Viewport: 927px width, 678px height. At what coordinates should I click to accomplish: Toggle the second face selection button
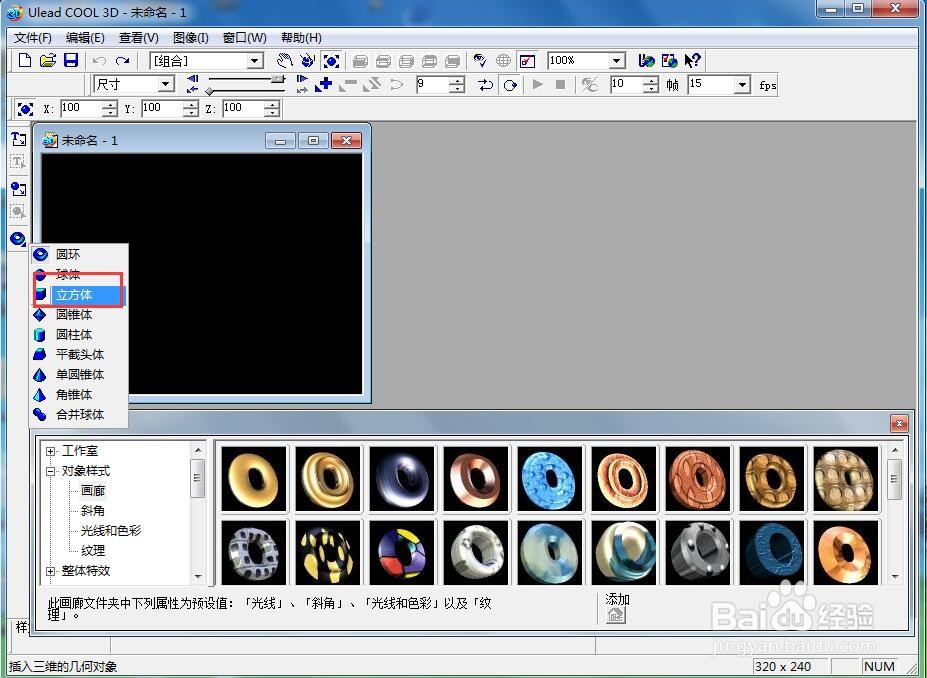[x=383, y=61]
